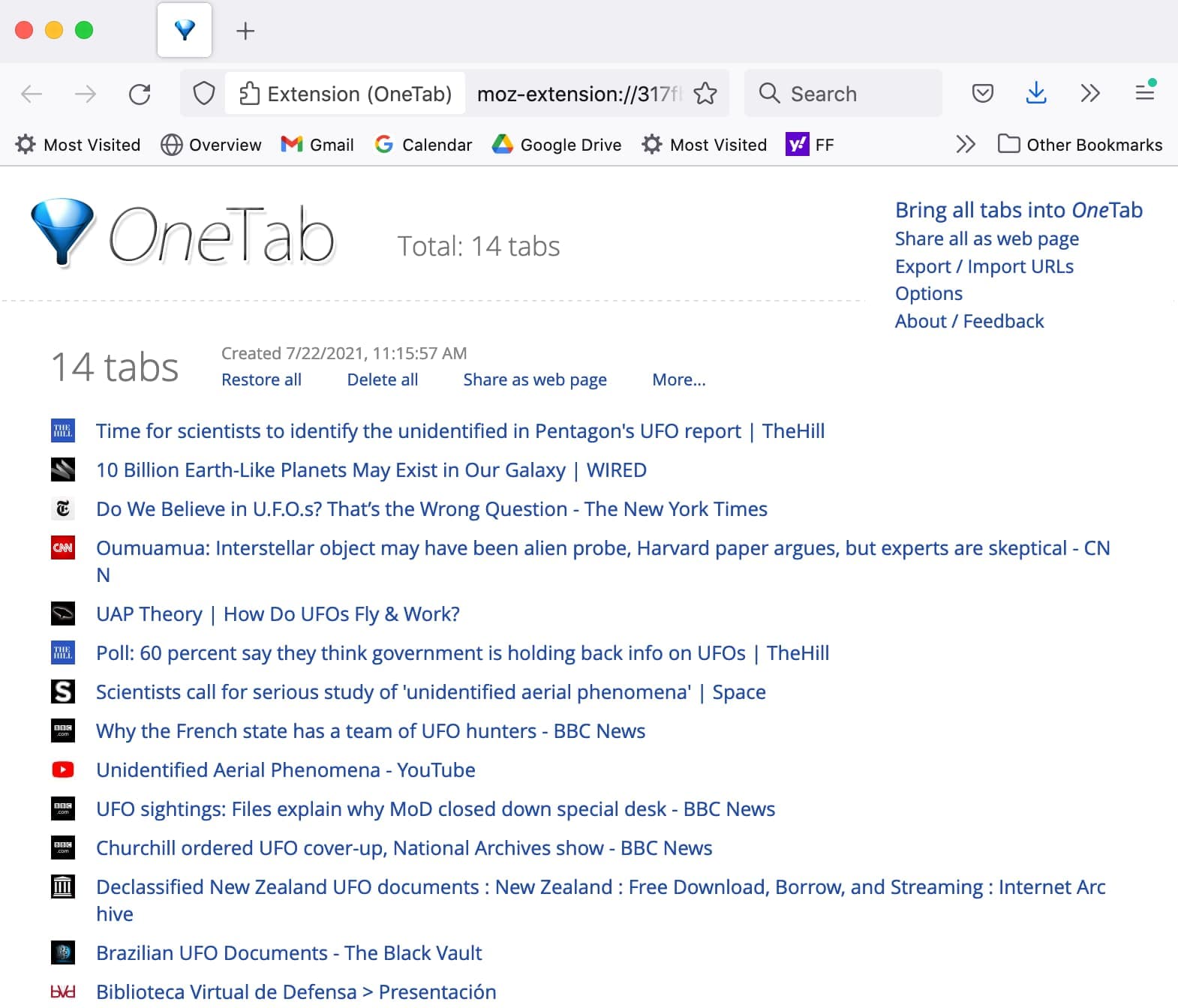This screenshot has width=1178, height=1008.
Task: Click WIRED favicon beside Earth-Like Planets
Action: 63,469
